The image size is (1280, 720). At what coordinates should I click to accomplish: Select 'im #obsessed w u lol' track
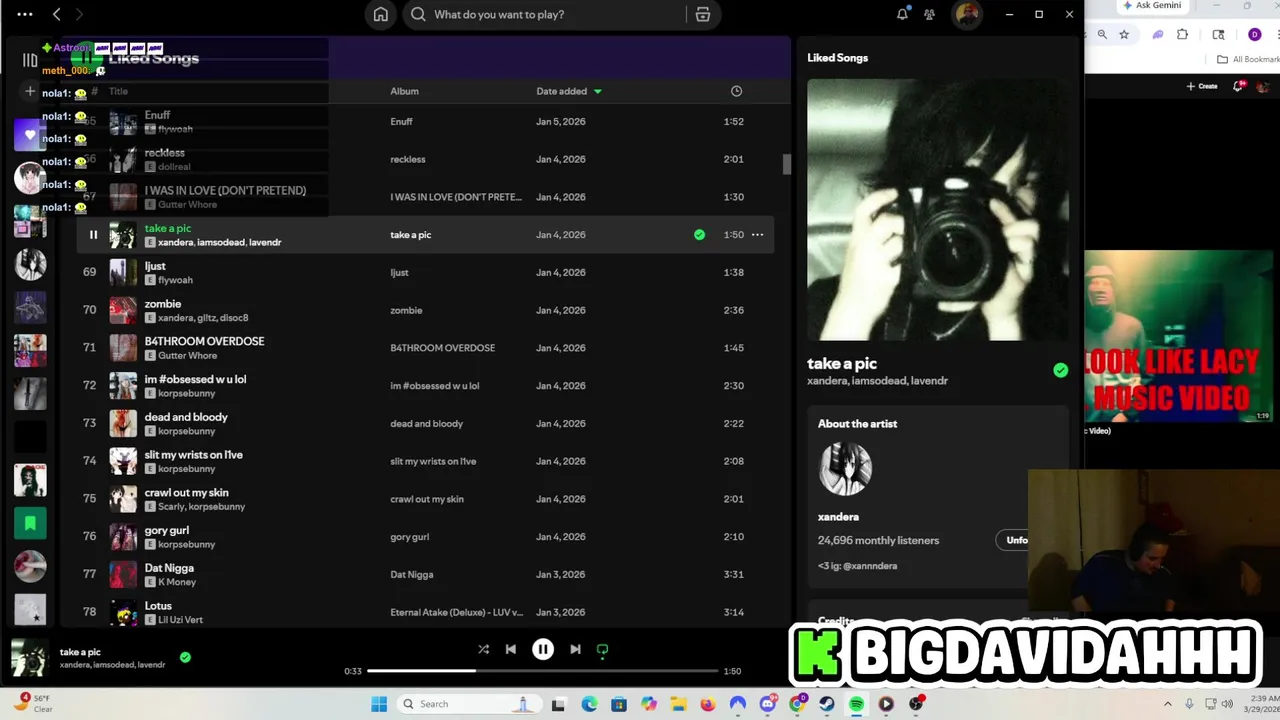tap(195, 379)
